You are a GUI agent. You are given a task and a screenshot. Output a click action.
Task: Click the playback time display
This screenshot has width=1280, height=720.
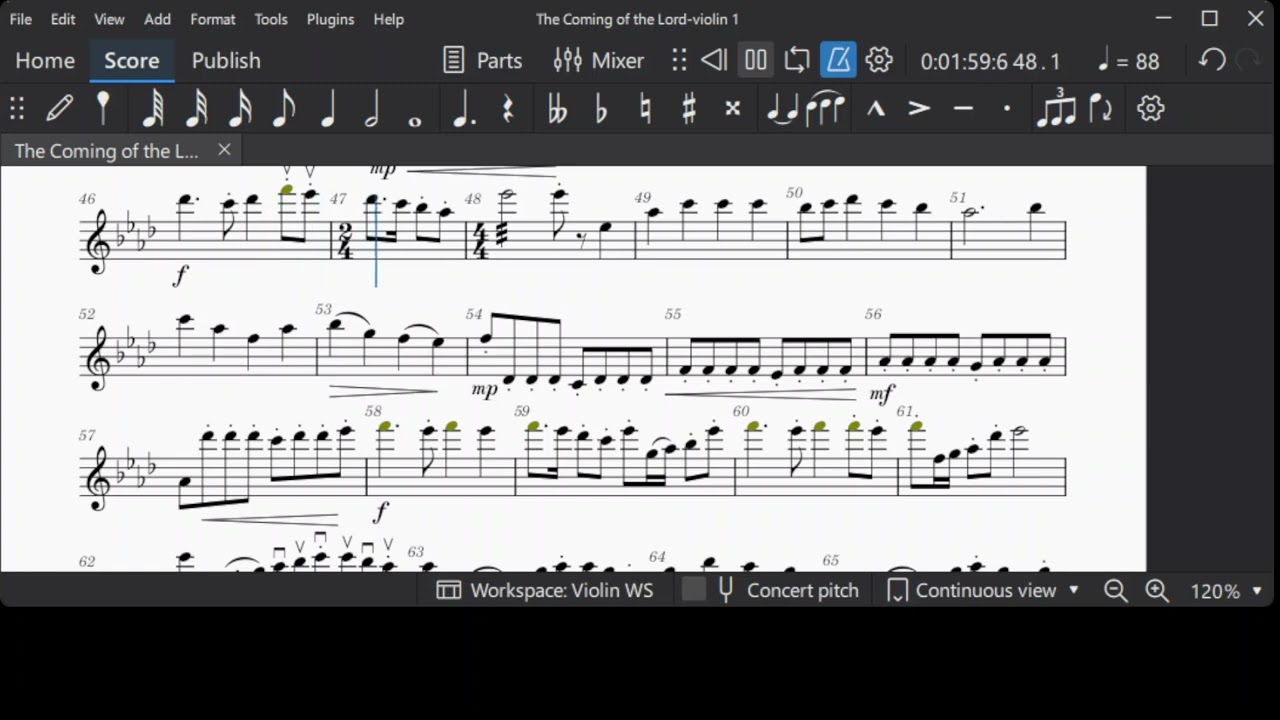pos(990,61)
